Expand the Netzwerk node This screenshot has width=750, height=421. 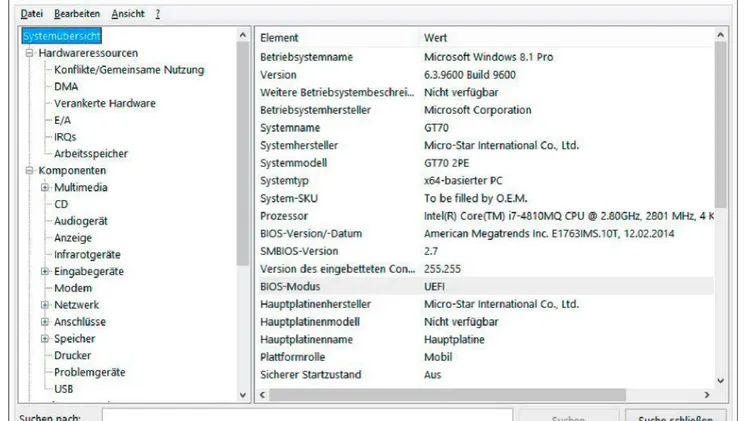pos(45,305)
